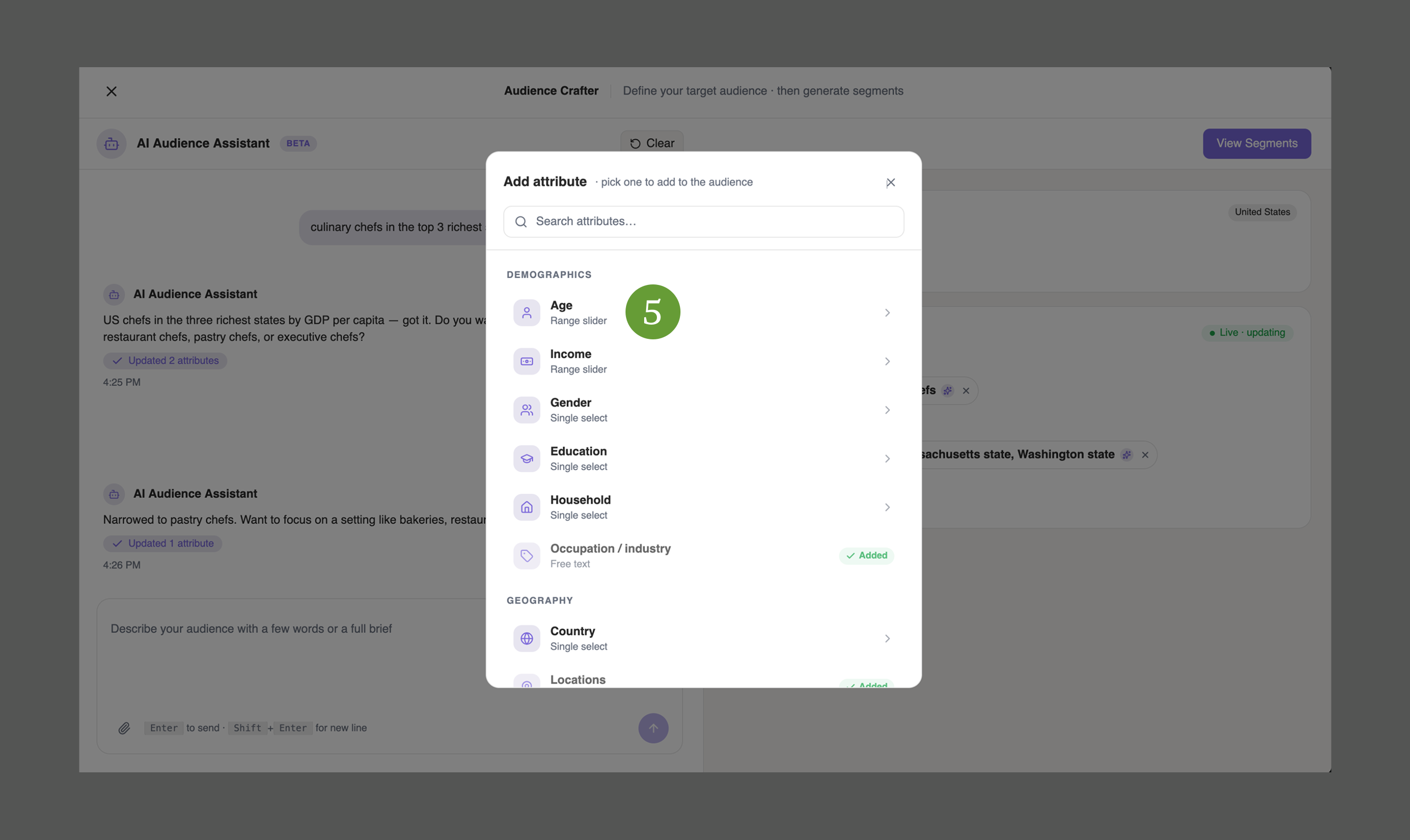Choose the Income attribute row
Screen dimensions: 1410x840
pos(704,361)
